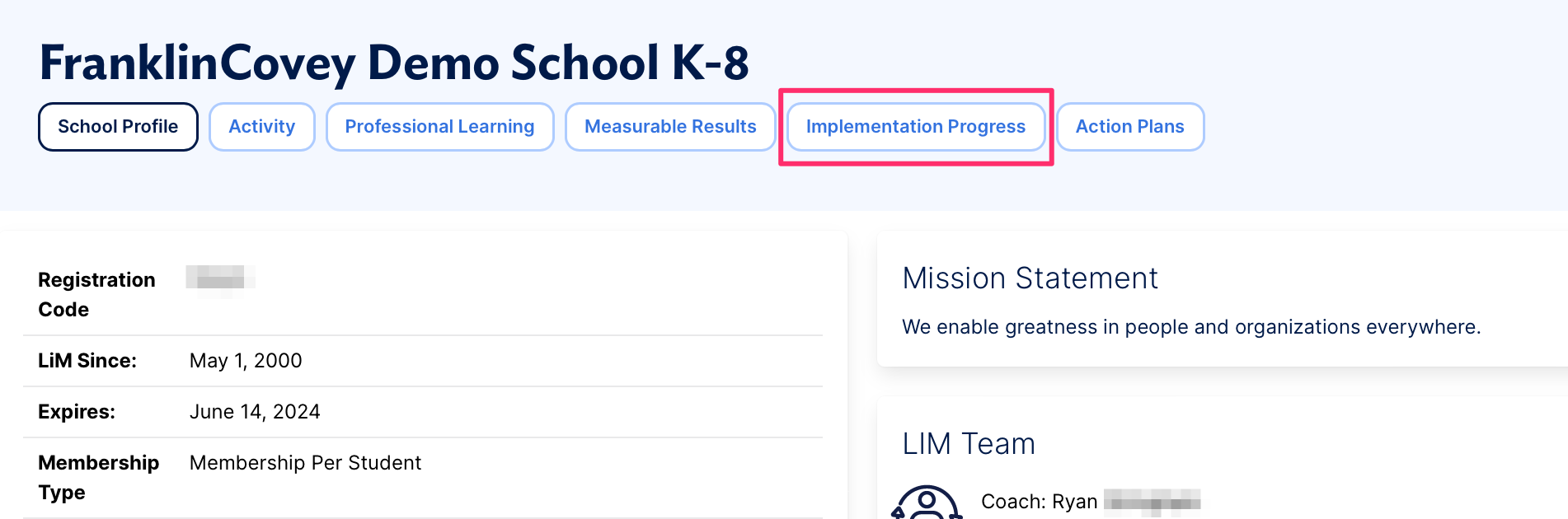
Task: Click the Coach: Ryan name text
Action: tap(1090, 502)
